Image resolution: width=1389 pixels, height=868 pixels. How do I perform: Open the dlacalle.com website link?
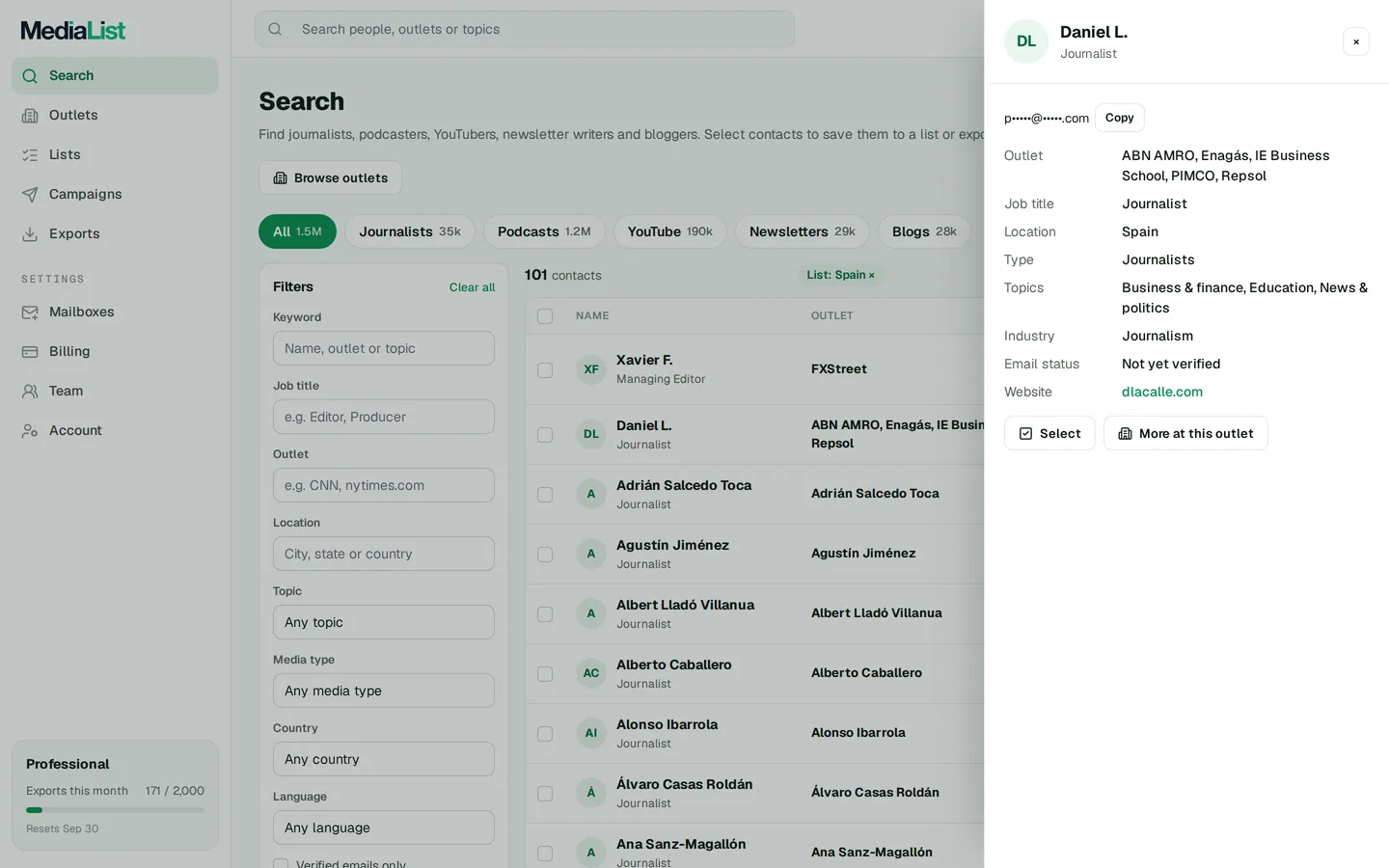pyautogui.click(x=1162, y=392)
